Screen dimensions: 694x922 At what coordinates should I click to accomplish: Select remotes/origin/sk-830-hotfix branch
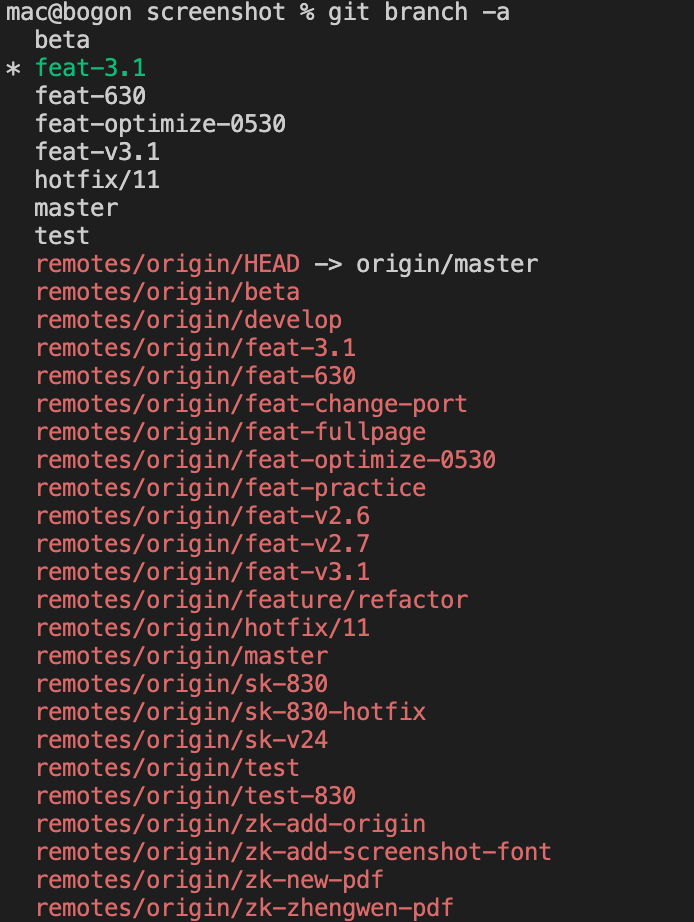coord(231,712)
